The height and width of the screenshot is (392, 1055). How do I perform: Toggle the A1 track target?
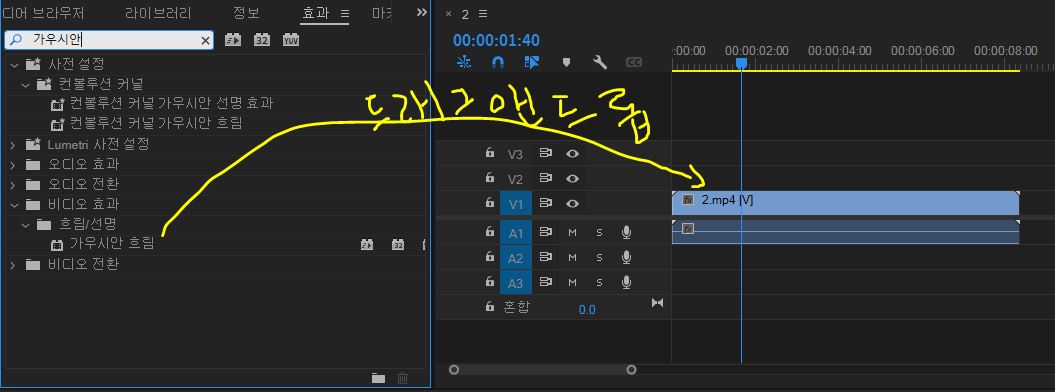pos(515,233)
